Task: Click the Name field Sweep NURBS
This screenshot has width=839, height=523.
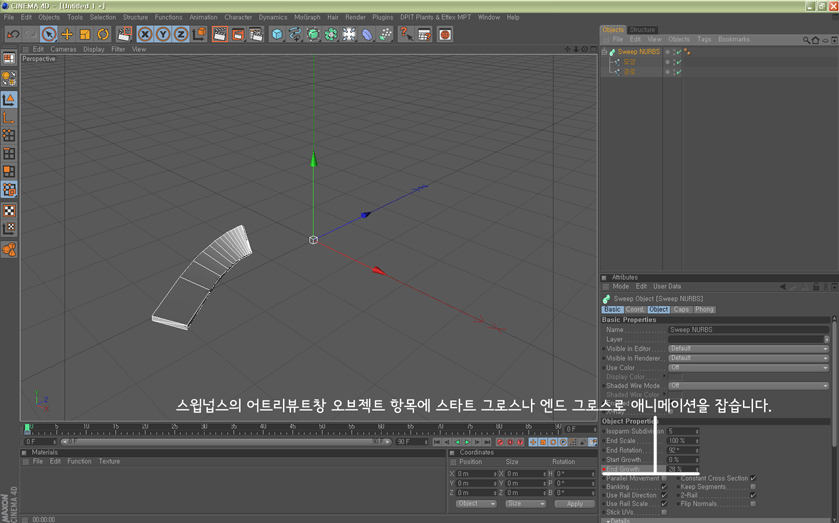Action: [x=749, y=330]
